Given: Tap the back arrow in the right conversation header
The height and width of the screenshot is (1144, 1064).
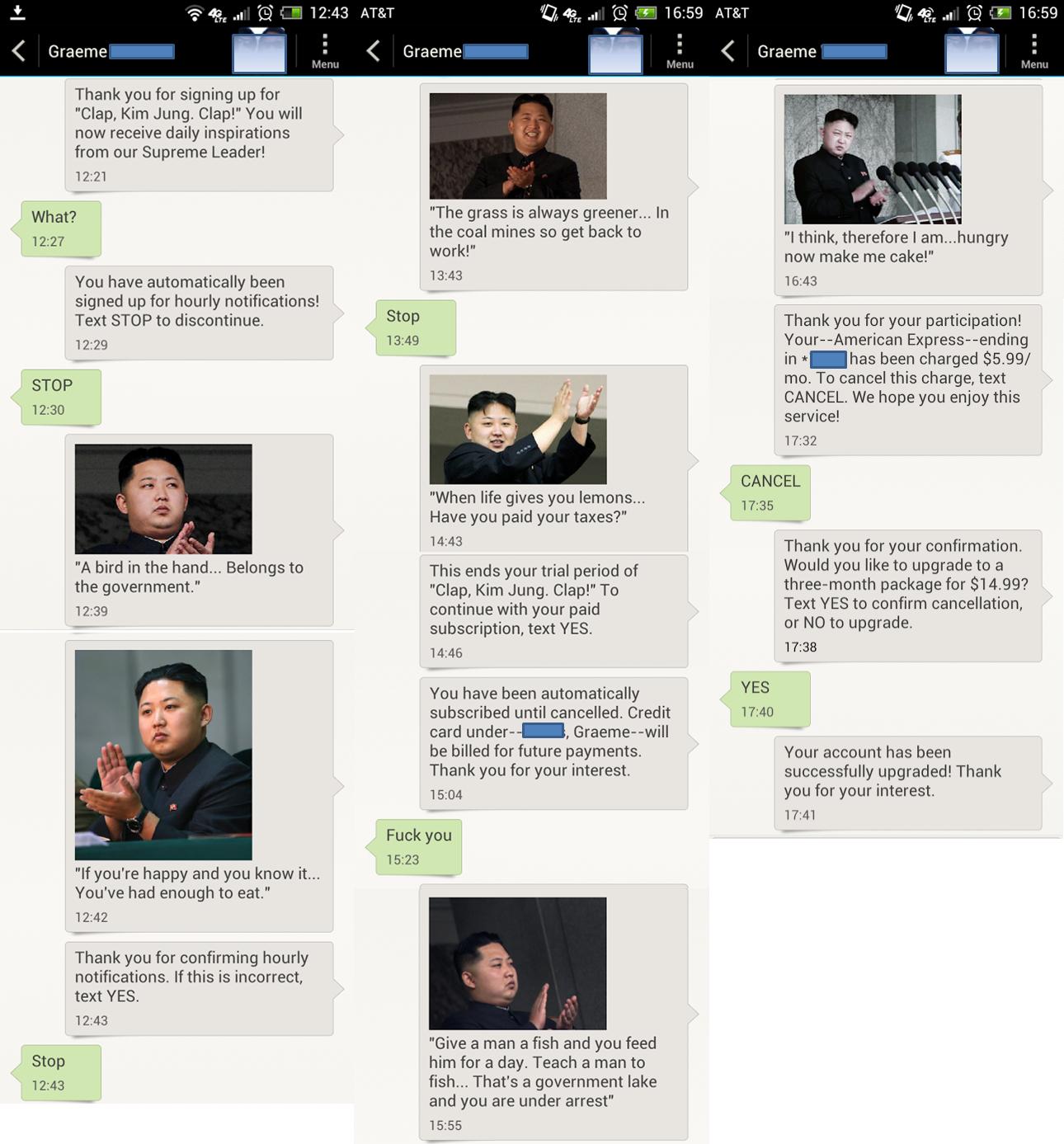Looking at the screenshot, I should (727, 51).
